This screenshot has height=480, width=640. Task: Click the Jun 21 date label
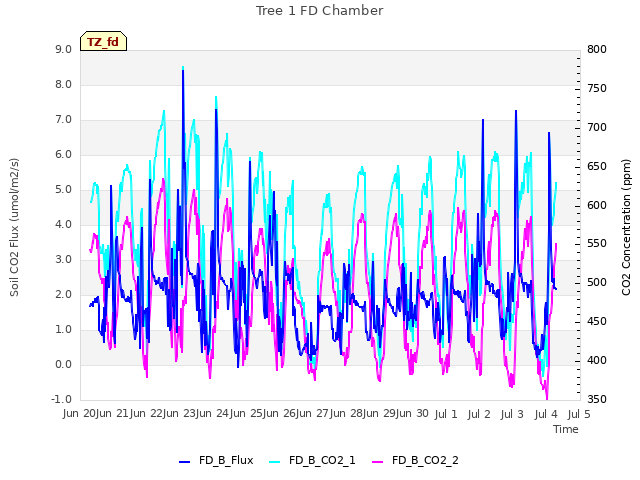click(x=113, y=414)
